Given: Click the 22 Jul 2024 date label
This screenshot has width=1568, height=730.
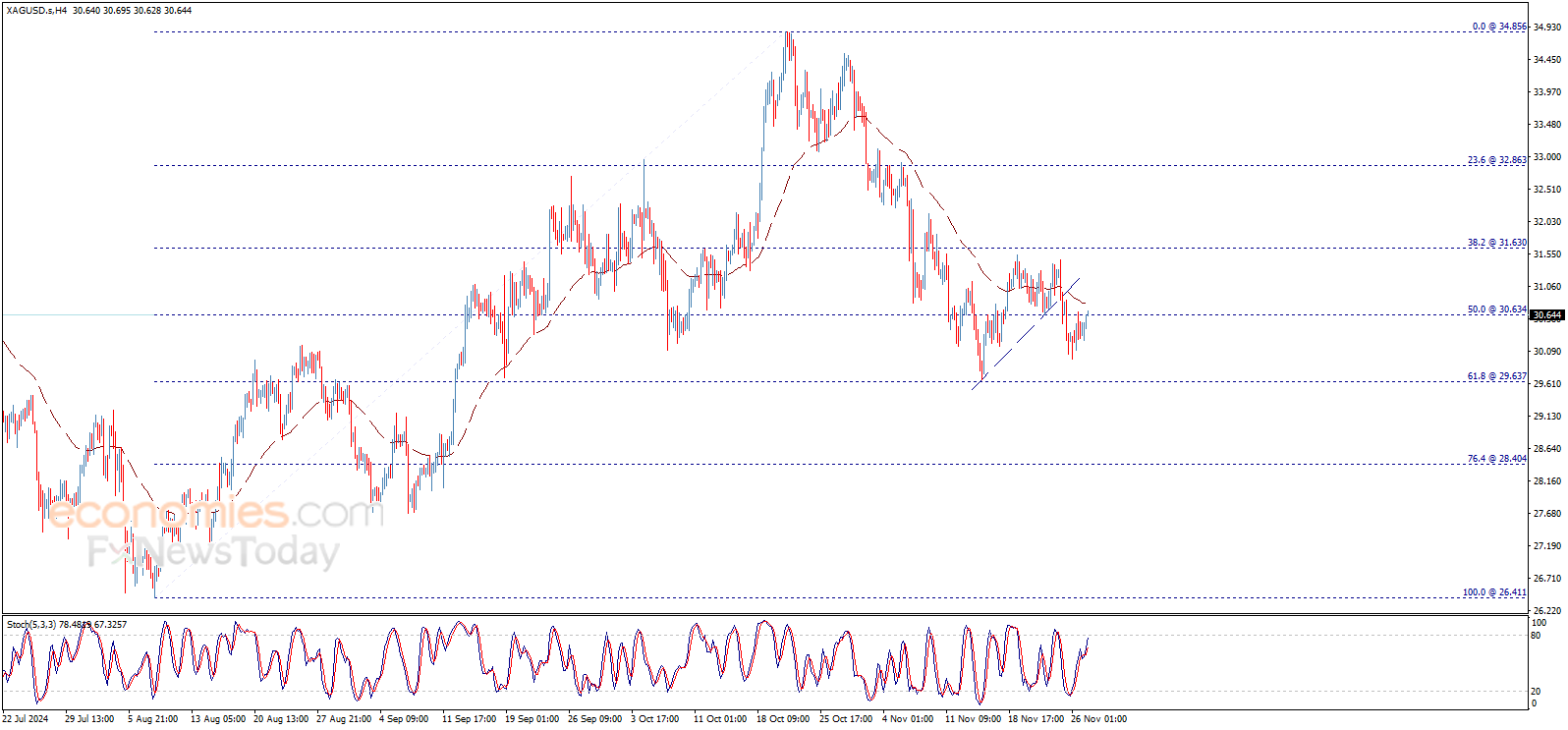Looking at the screenshot, I should (x=26, y=719).
